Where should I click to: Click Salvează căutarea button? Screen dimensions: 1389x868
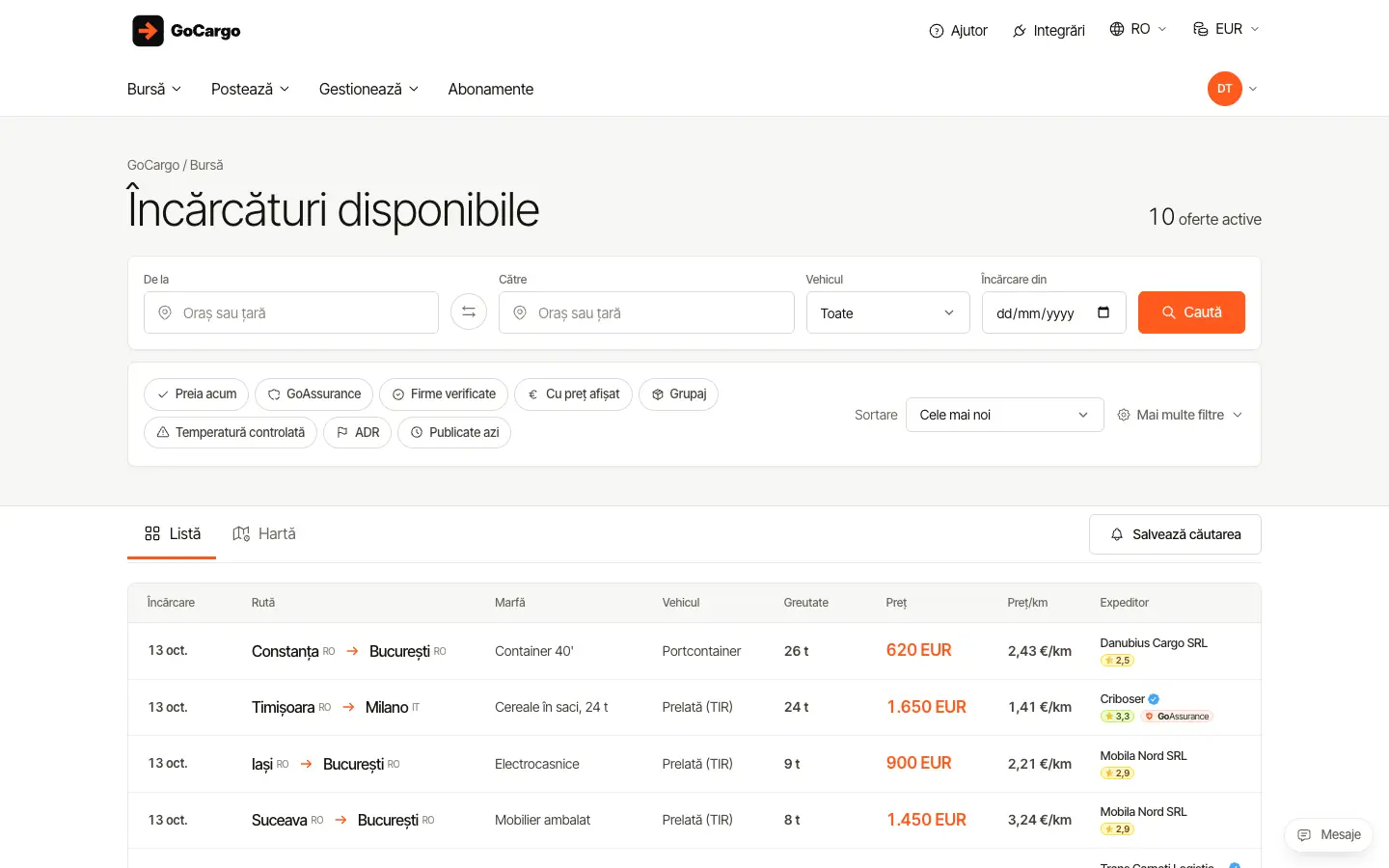click(x=1175, y=534)
